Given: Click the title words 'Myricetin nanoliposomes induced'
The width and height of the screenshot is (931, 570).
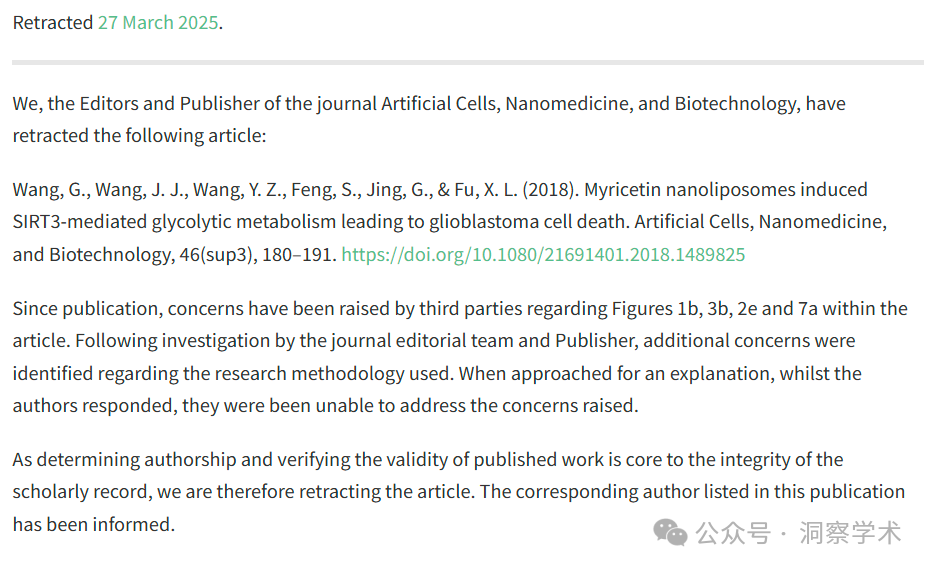Looking at the screenshot, I should tap(726, 190).
